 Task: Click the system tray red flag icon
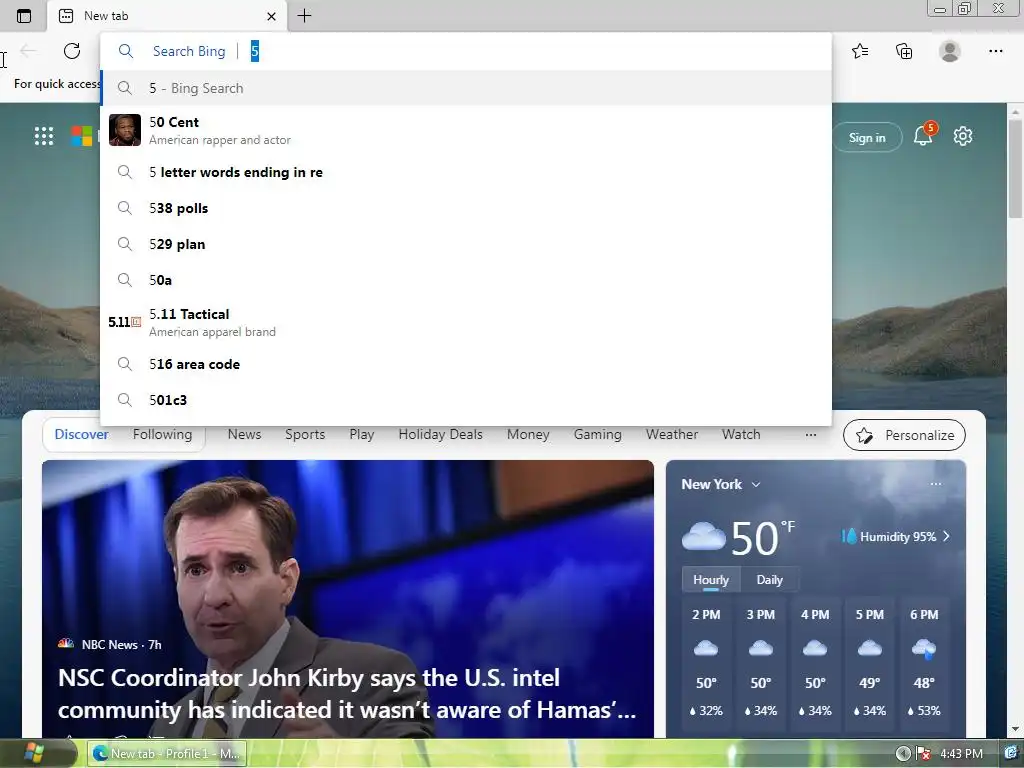923,754
